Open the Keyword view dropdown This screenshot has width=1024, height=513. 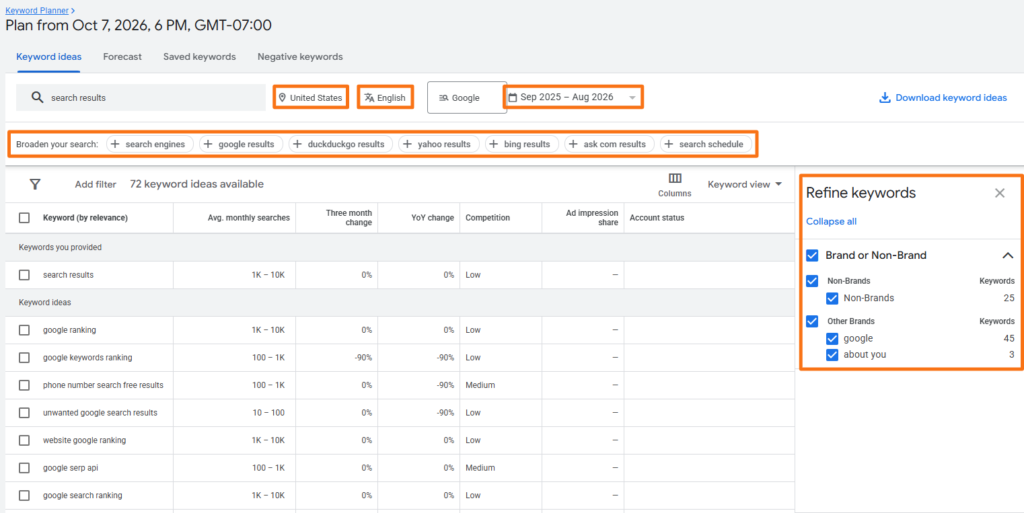744,185
